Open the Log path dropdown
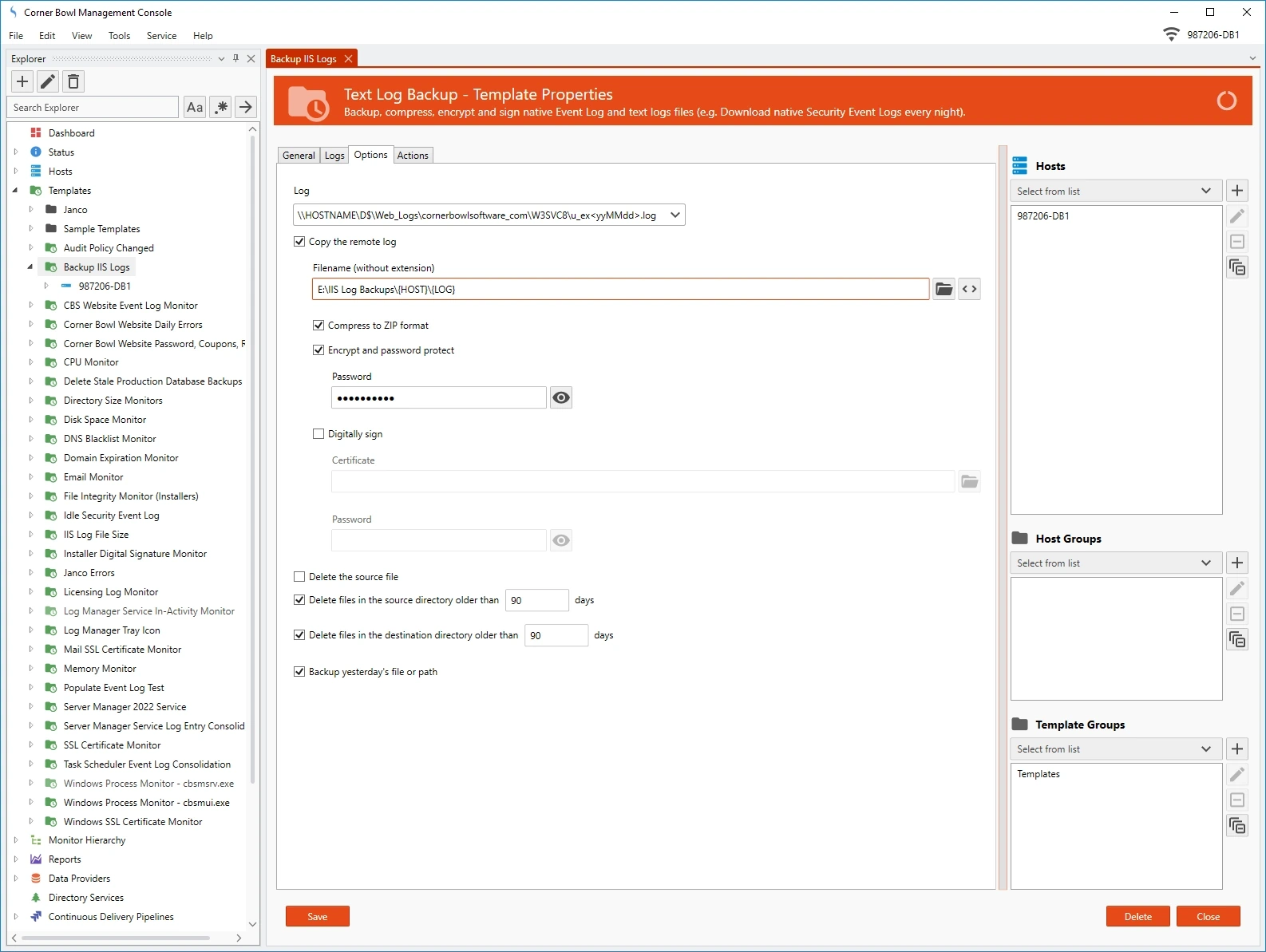This screenshot has height=952, width=1266. [675, 215]
